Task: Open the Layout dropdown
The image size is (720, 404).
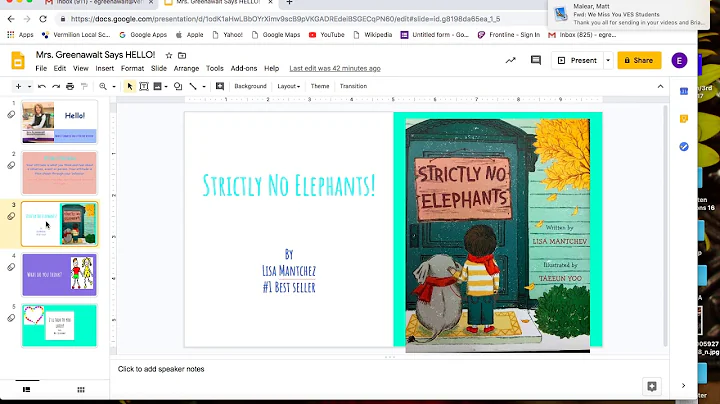Action: [x=289, y=86]
